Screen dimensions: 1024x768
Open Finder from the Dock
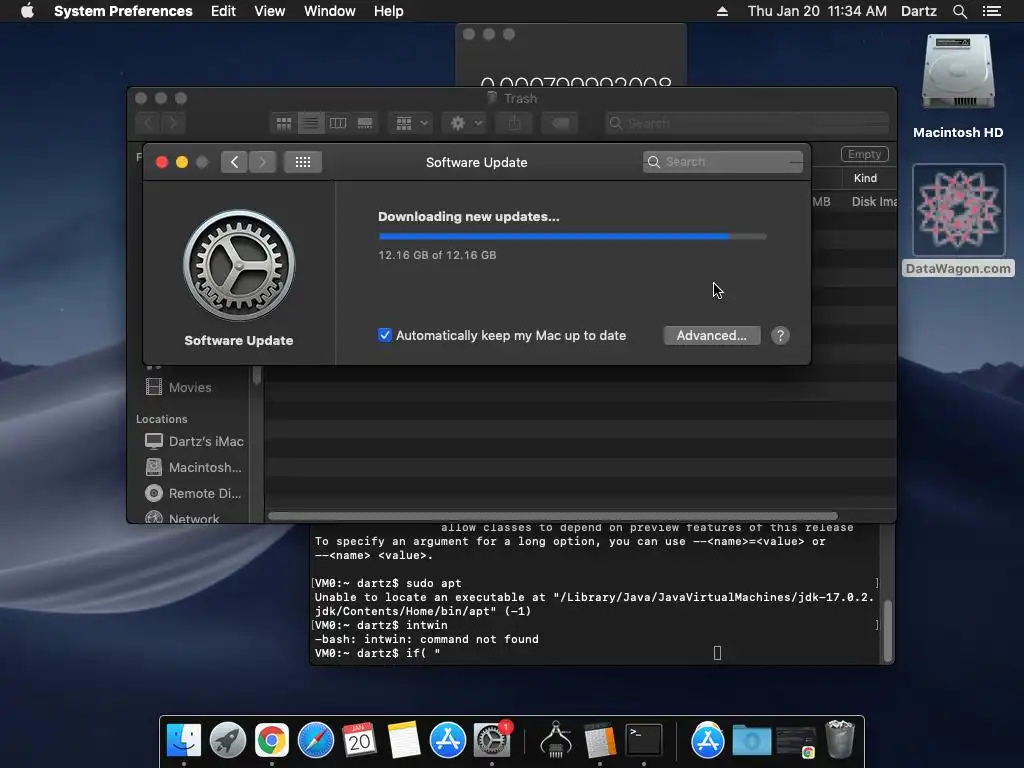tap(184, 740)
